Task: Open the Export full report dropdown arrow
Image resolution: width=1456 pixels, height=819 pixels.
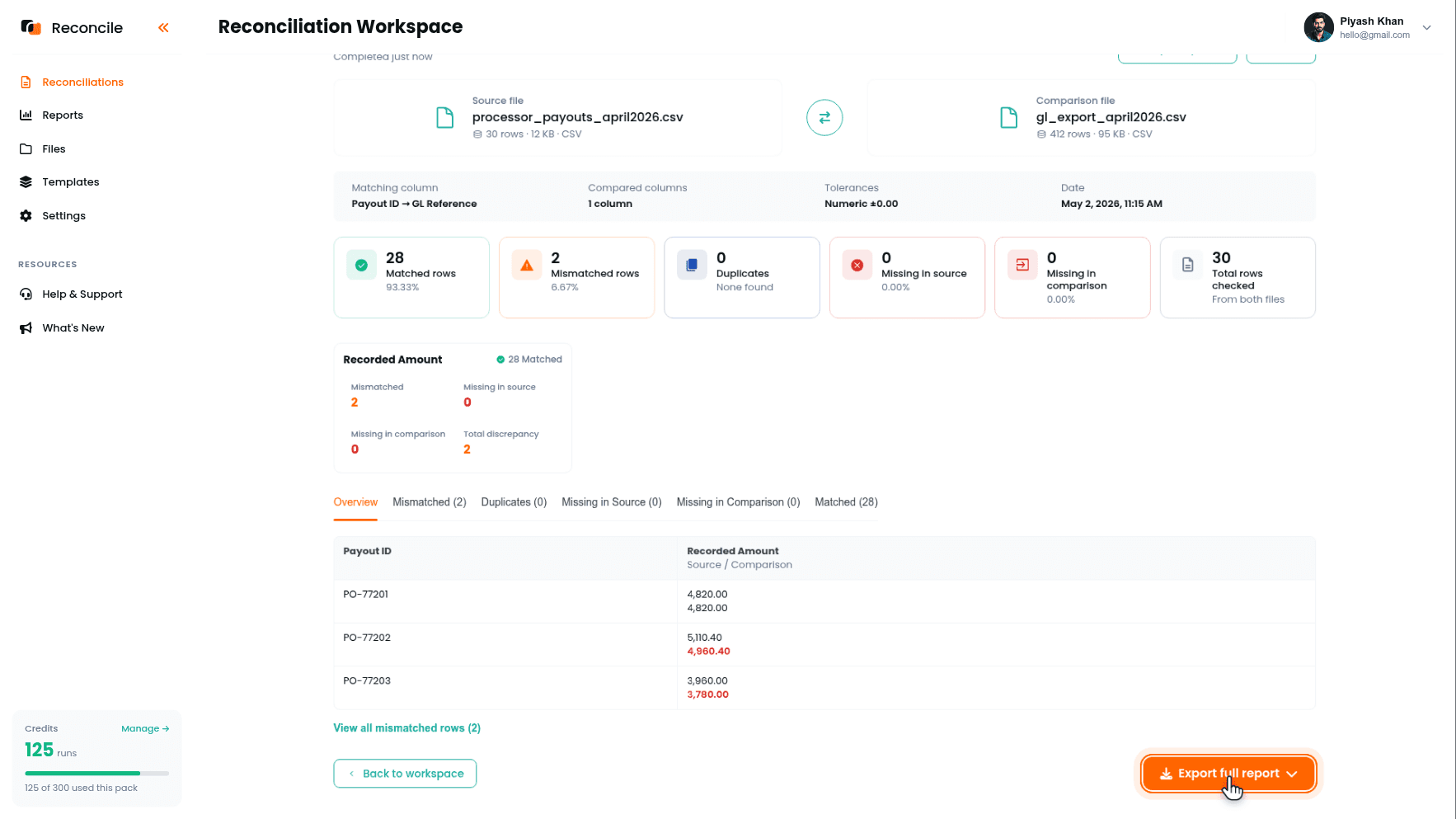Action: click(1292, 774)
